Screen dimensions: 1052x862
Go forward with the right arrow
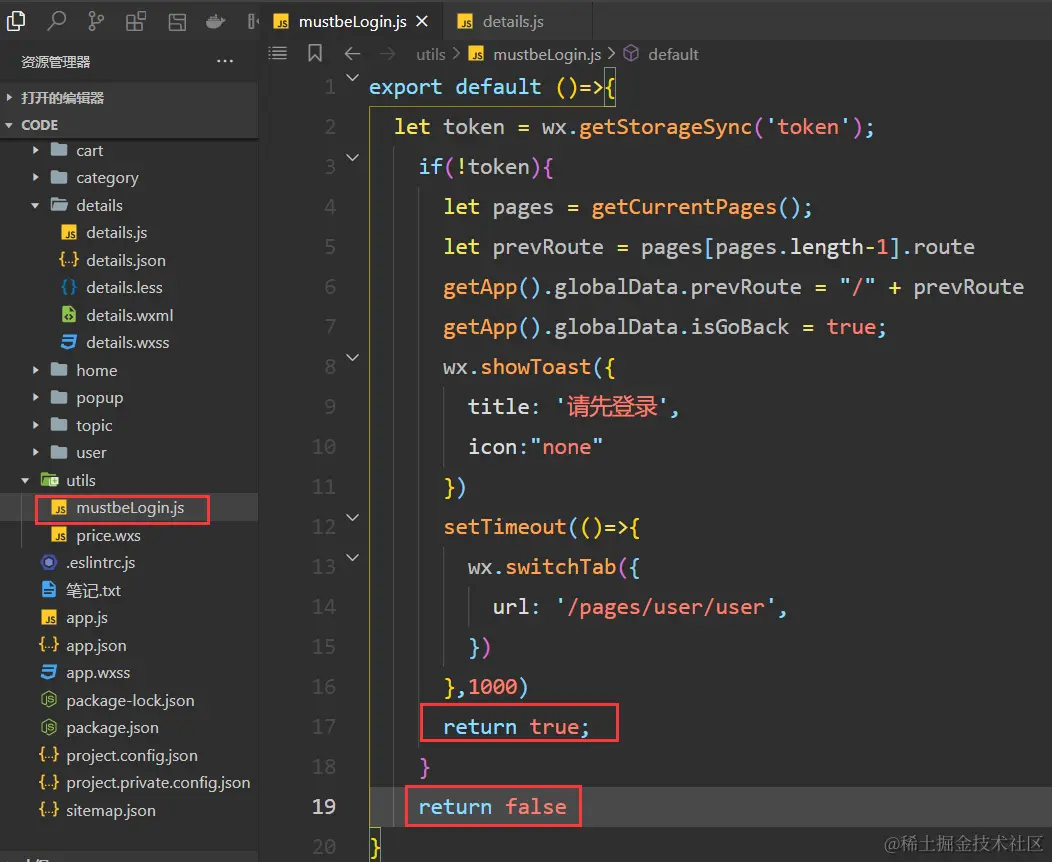[388, 54]
